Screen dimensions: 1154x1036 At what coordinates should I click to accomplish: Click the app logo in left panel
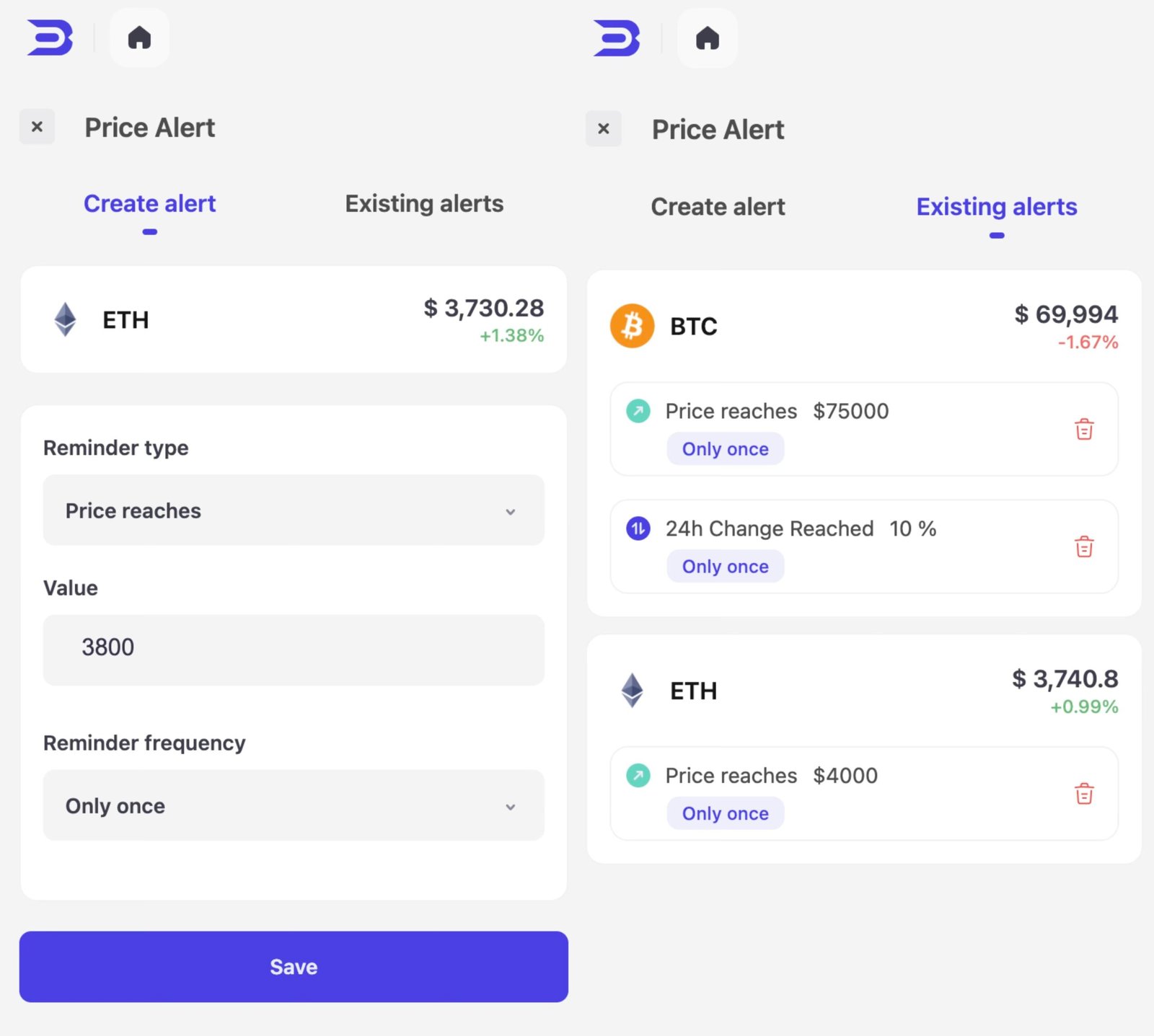click(50, 37)
